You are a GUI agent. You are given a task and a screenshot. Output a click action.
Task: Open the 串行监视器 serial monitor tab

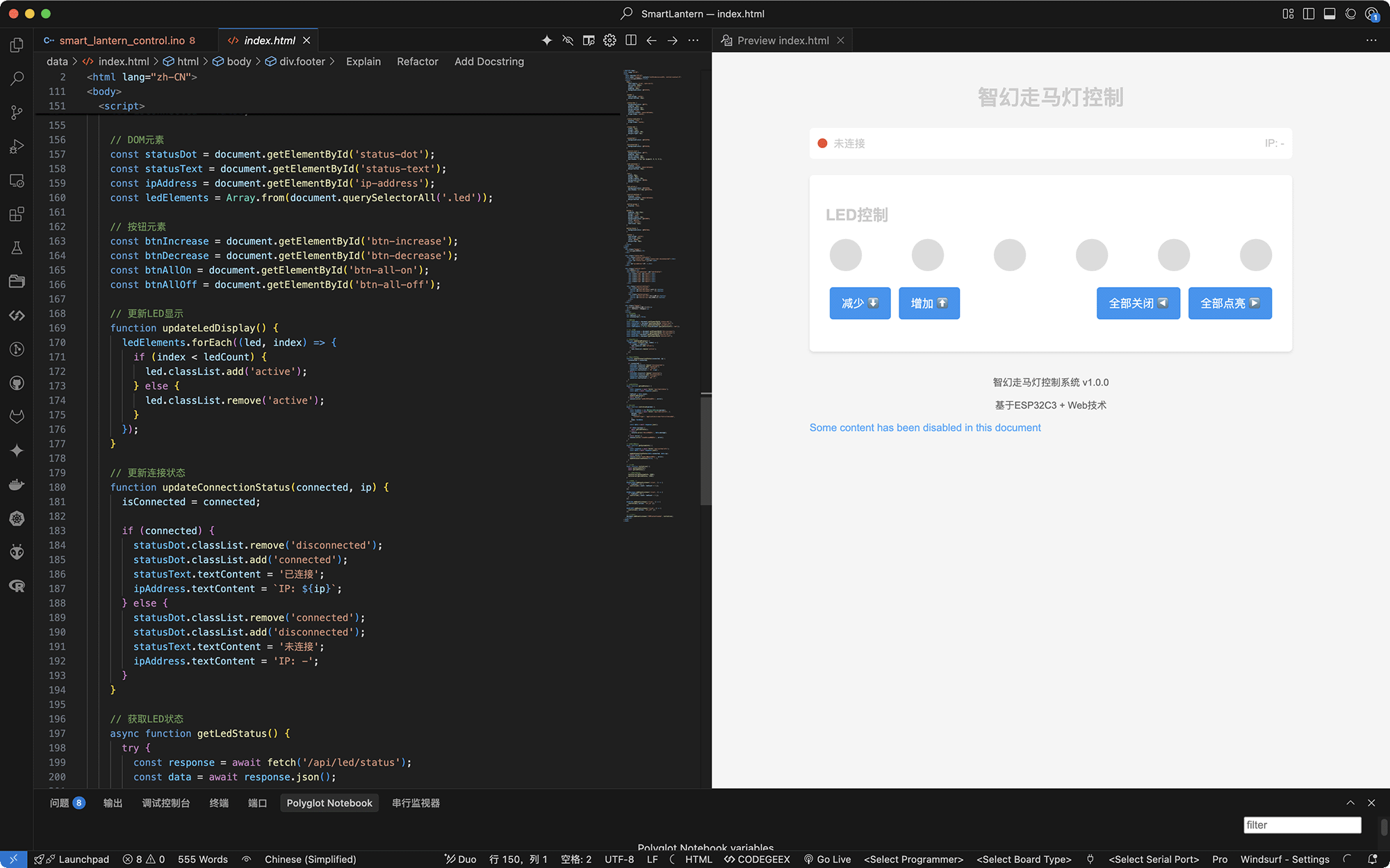416,803
